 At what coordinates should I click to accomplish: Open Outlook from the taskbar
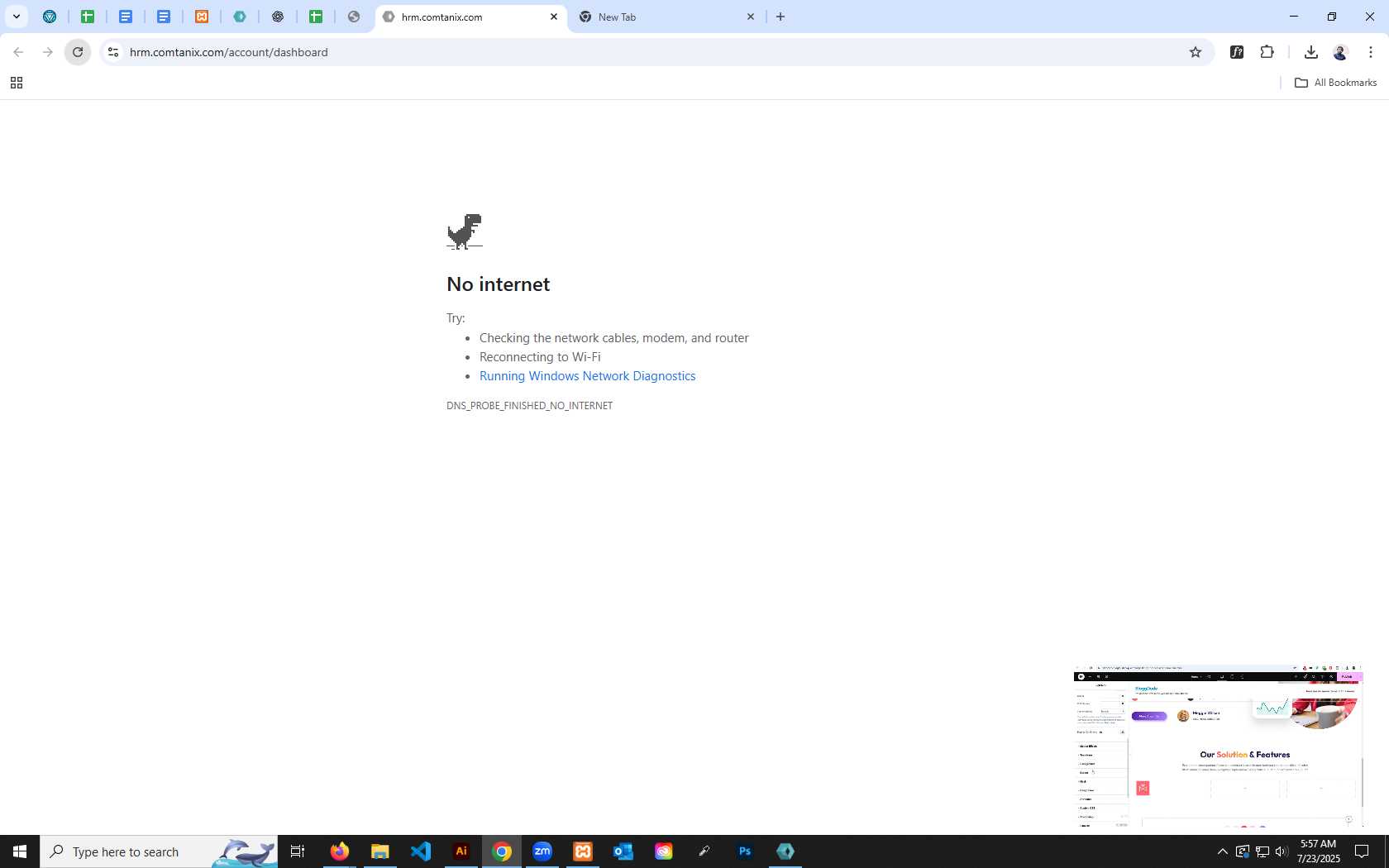pos(623,851)
